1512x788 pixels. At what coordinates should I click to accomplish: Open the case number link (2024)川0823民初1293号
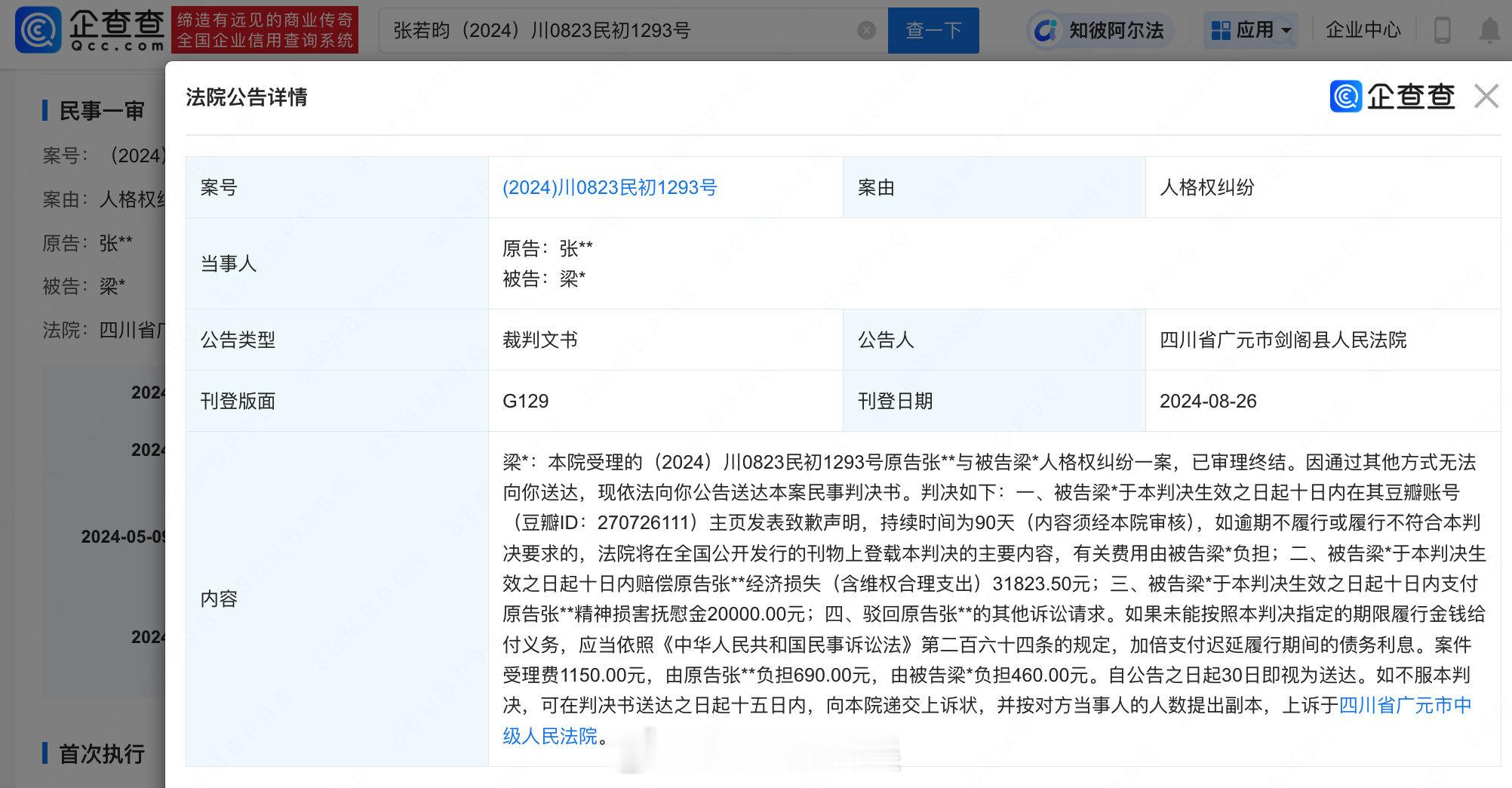pyautogui.click(x=610, y=187)
